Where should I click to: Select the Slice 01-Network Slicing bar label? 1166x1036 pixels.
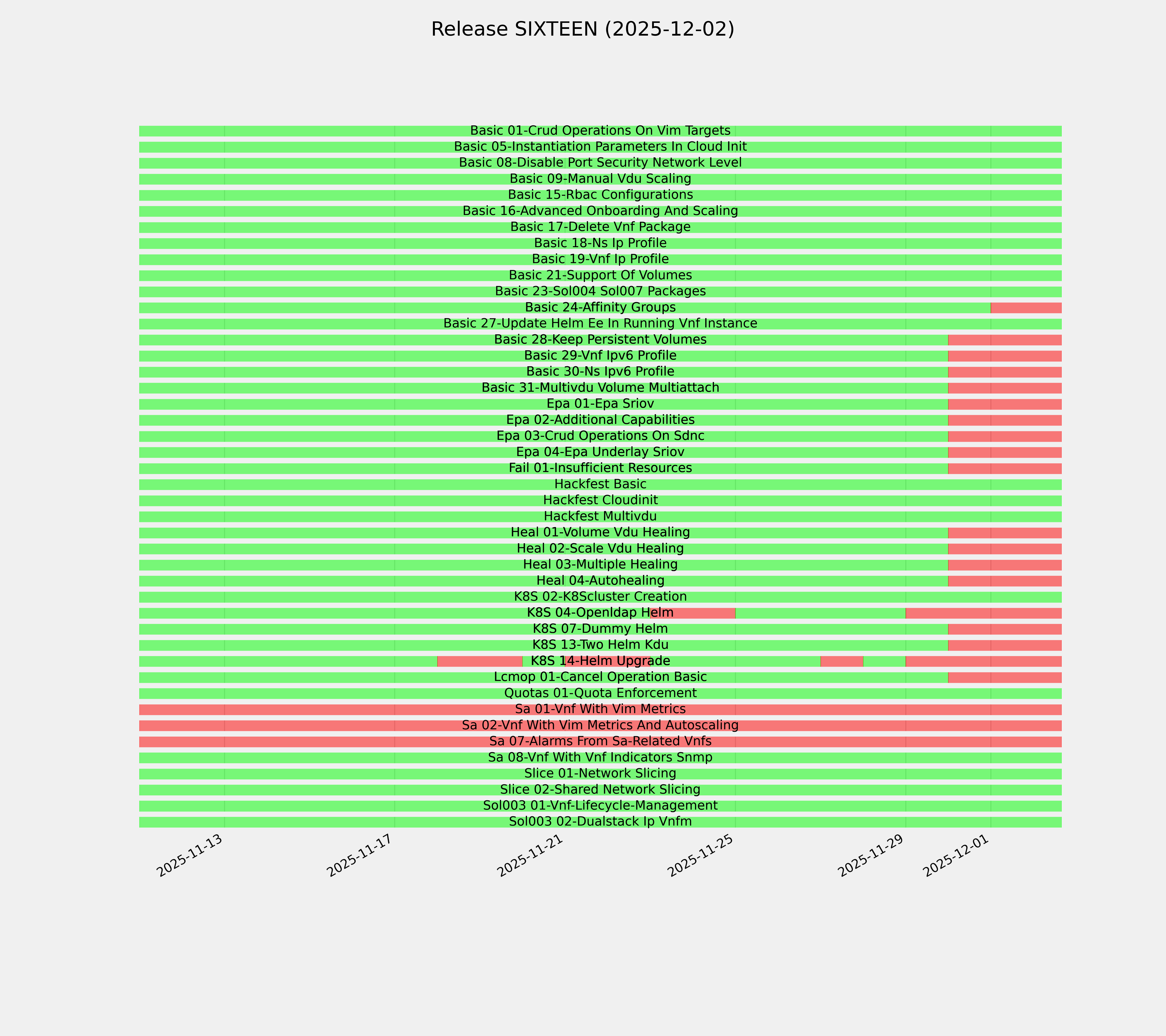(x=600, y=774)
